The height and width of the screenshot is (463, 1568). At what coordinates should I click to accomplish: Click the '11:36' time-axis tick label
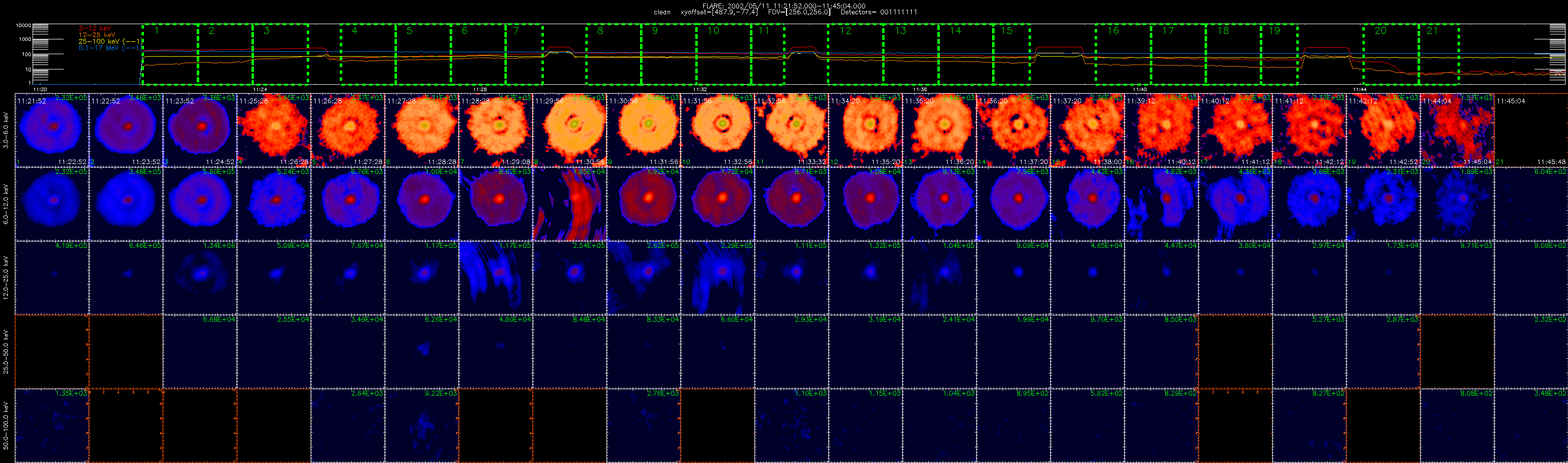[920, 90]
